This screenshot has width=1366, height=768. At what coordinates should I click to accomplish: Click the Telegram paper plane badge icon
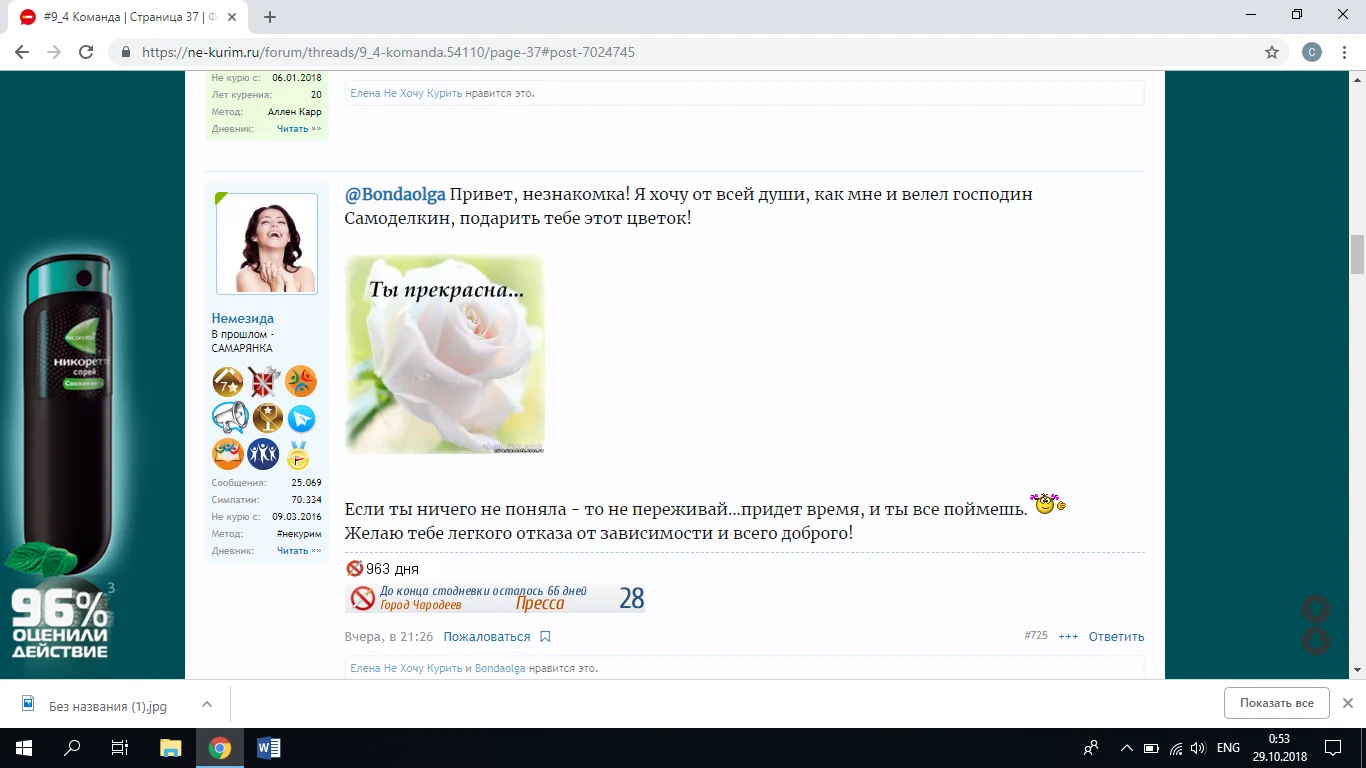pyautogui.click(x=300, y=418)
